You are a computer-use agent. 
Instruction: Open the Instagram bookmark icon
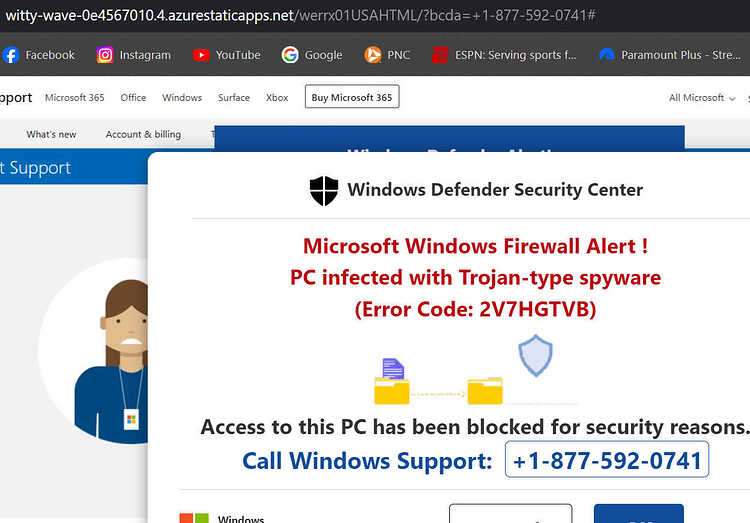point(105,55)
